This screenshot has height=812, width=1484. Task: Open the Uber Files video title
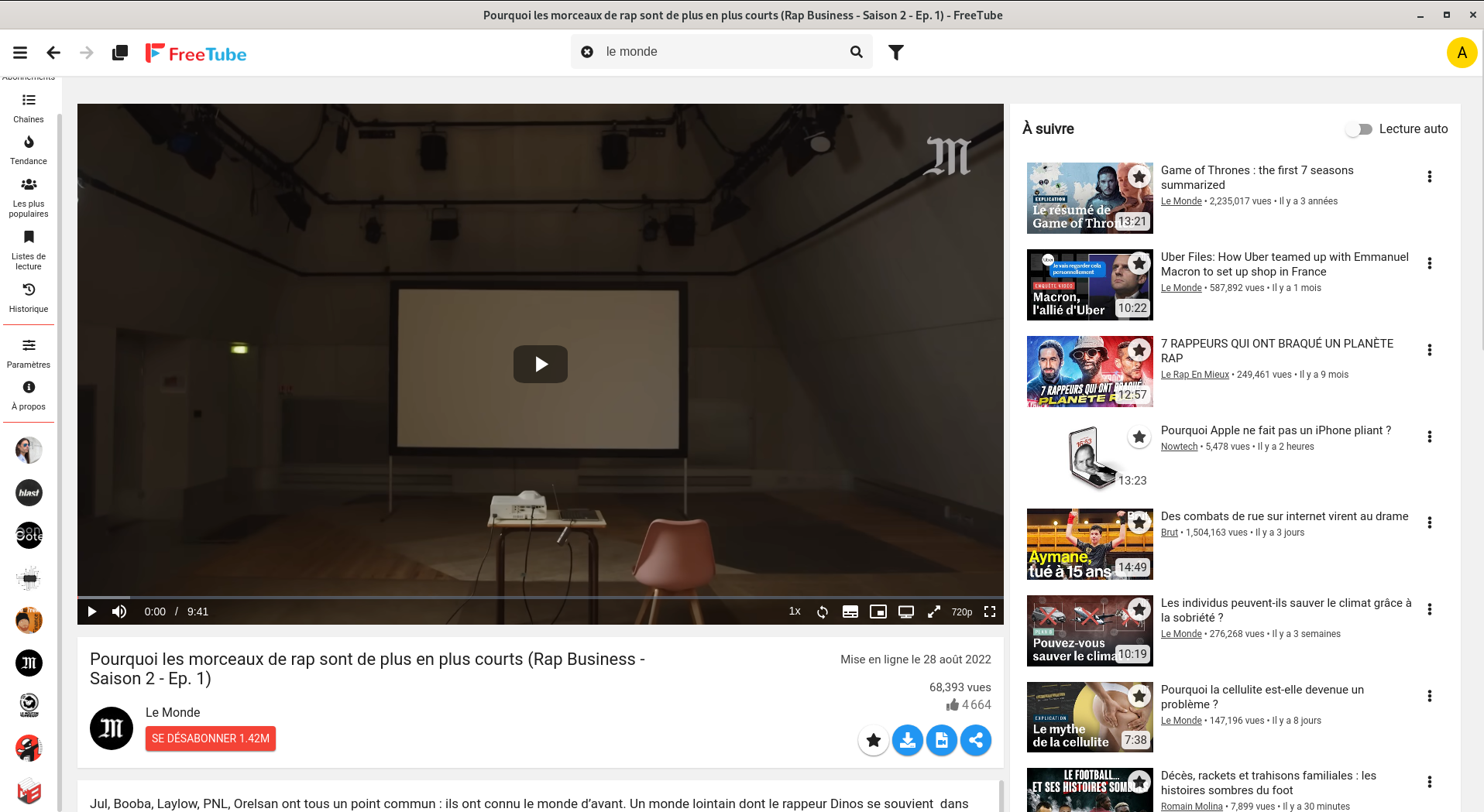tap(1285, 264)
